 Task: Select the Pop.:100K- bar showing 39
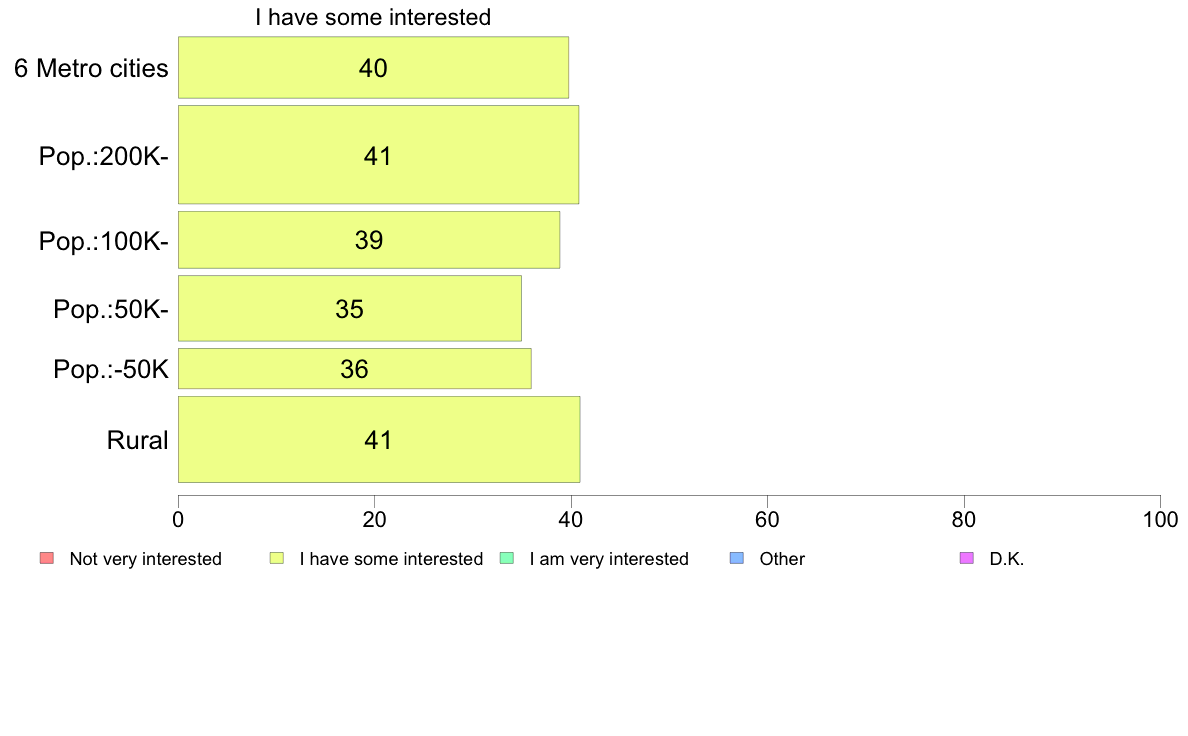pos(369,240)
